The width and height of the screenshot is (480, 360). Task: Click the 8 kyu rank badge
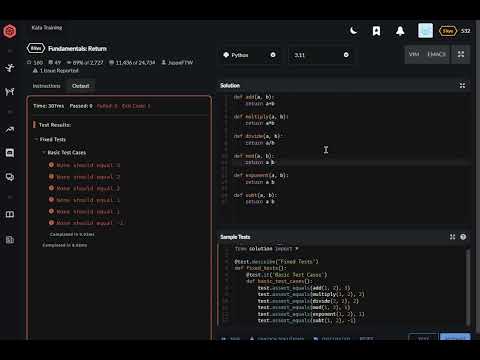[x=36, y=48]
